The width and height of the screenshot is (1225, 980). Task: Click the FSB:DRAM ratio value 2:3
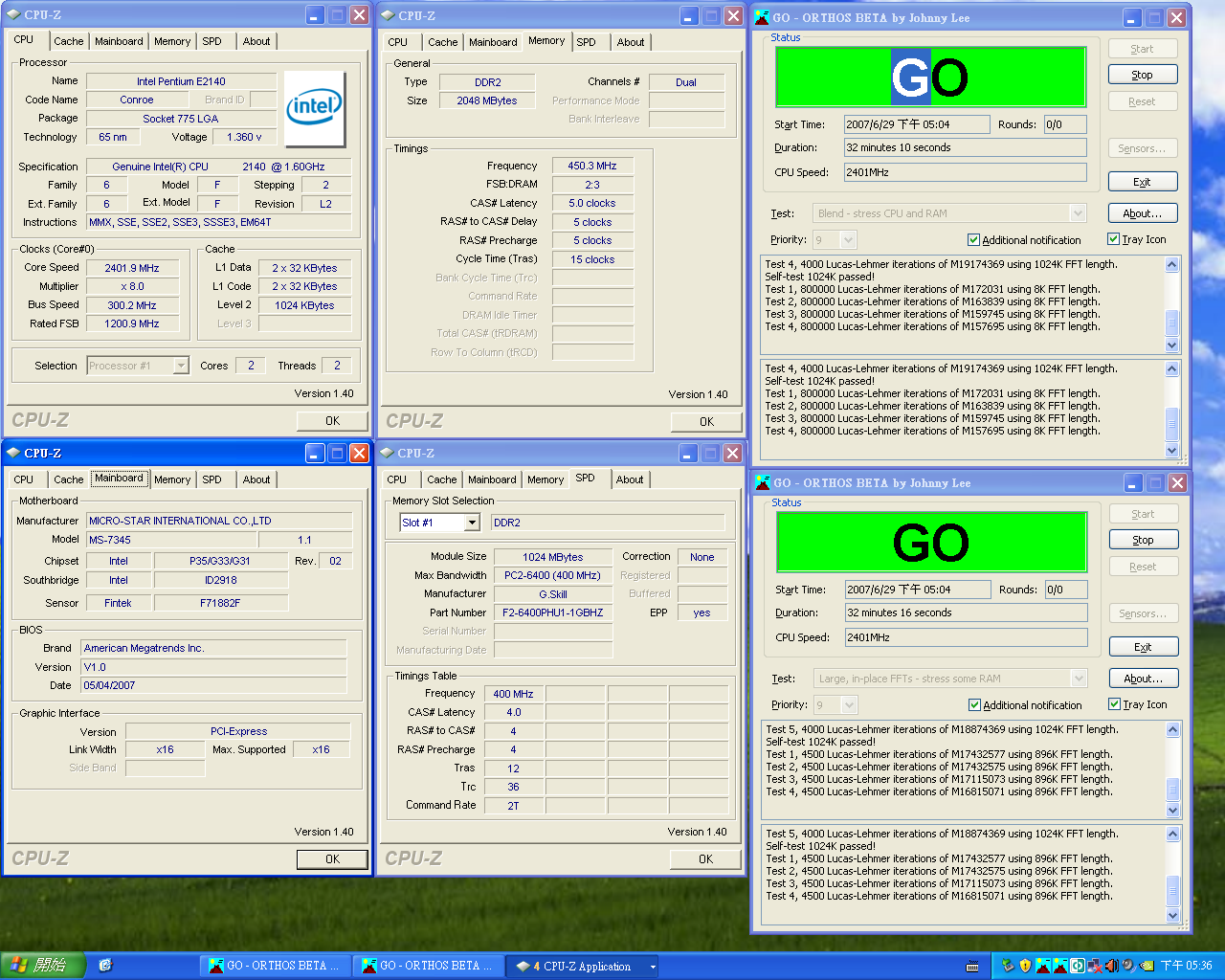coord(592,185)
